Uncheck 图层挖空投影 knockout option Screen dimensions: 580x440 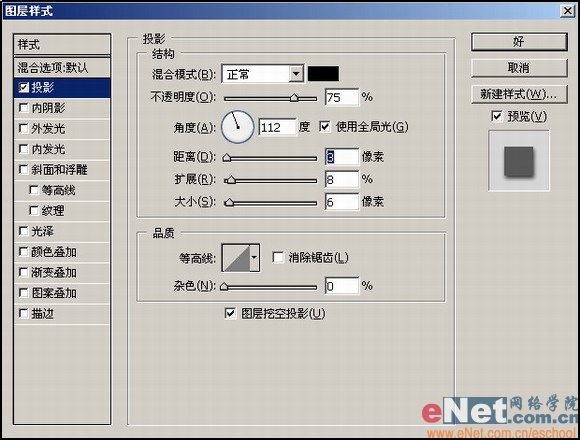pos(230,314)
